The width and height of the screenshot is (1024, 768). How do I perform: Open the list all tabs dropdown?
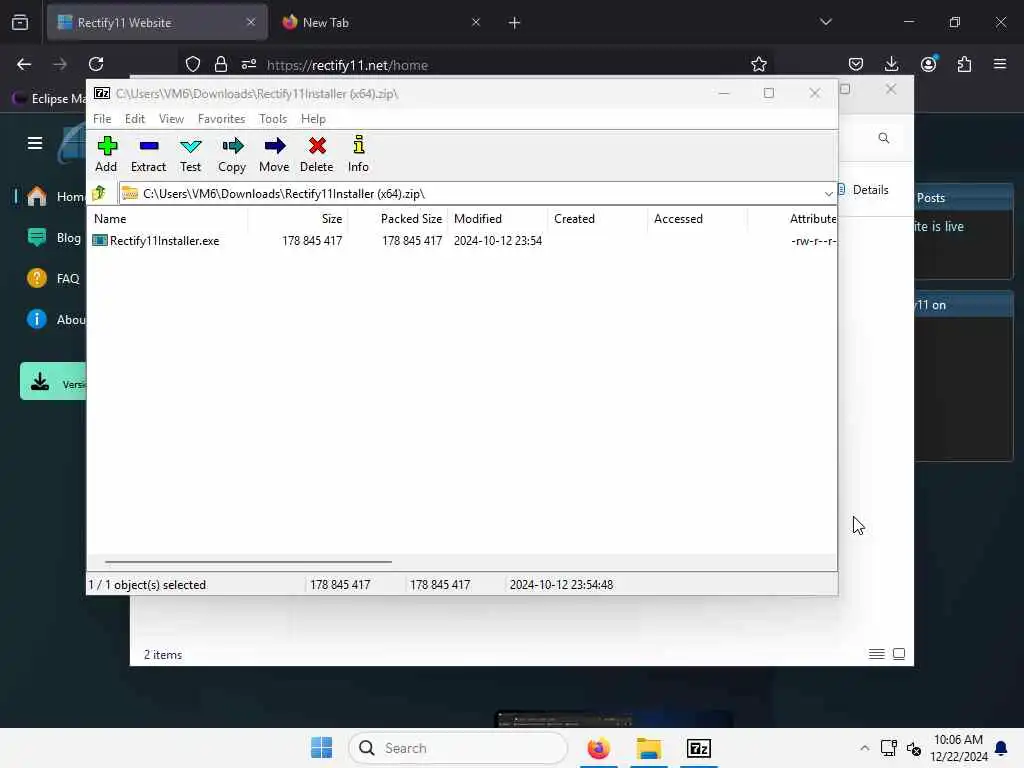tap(825, 22)
